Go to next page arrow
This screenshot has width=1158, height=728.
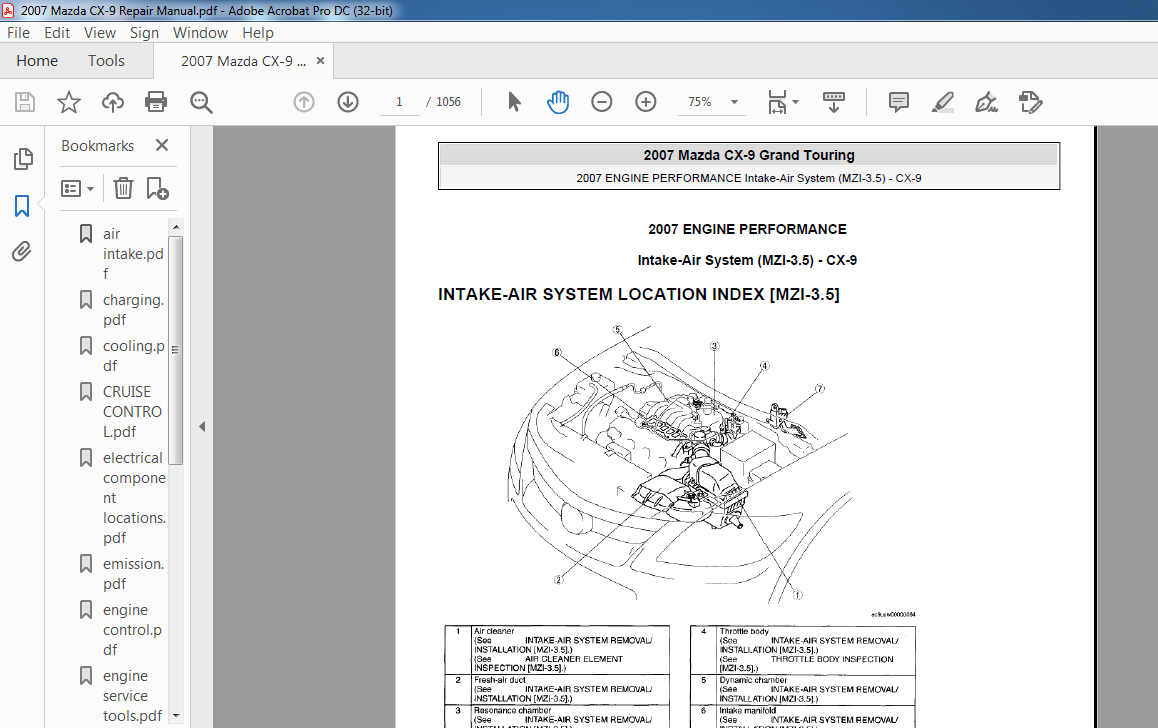(348, 102)
